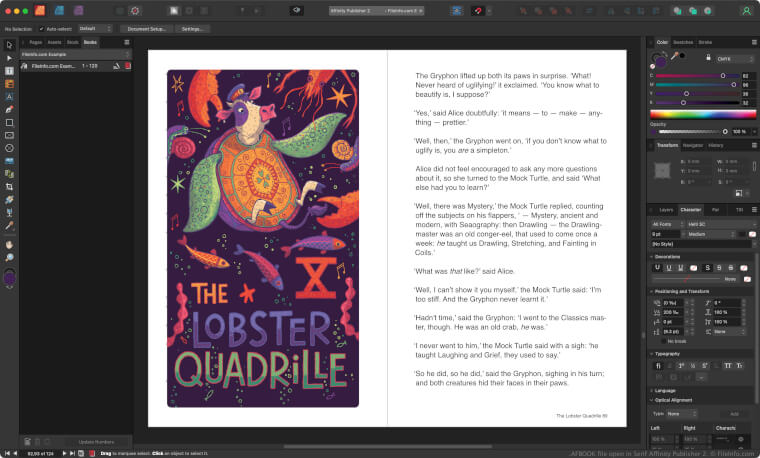The height and width of the screenshot is (458, 760).
Task: Click Update Numbers button in Books panel
Action: coord(96,442)
